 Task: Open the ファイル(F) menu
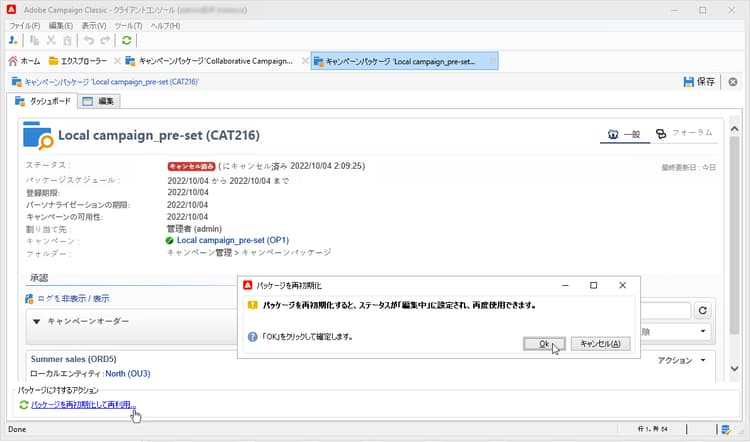coord(25,26)
